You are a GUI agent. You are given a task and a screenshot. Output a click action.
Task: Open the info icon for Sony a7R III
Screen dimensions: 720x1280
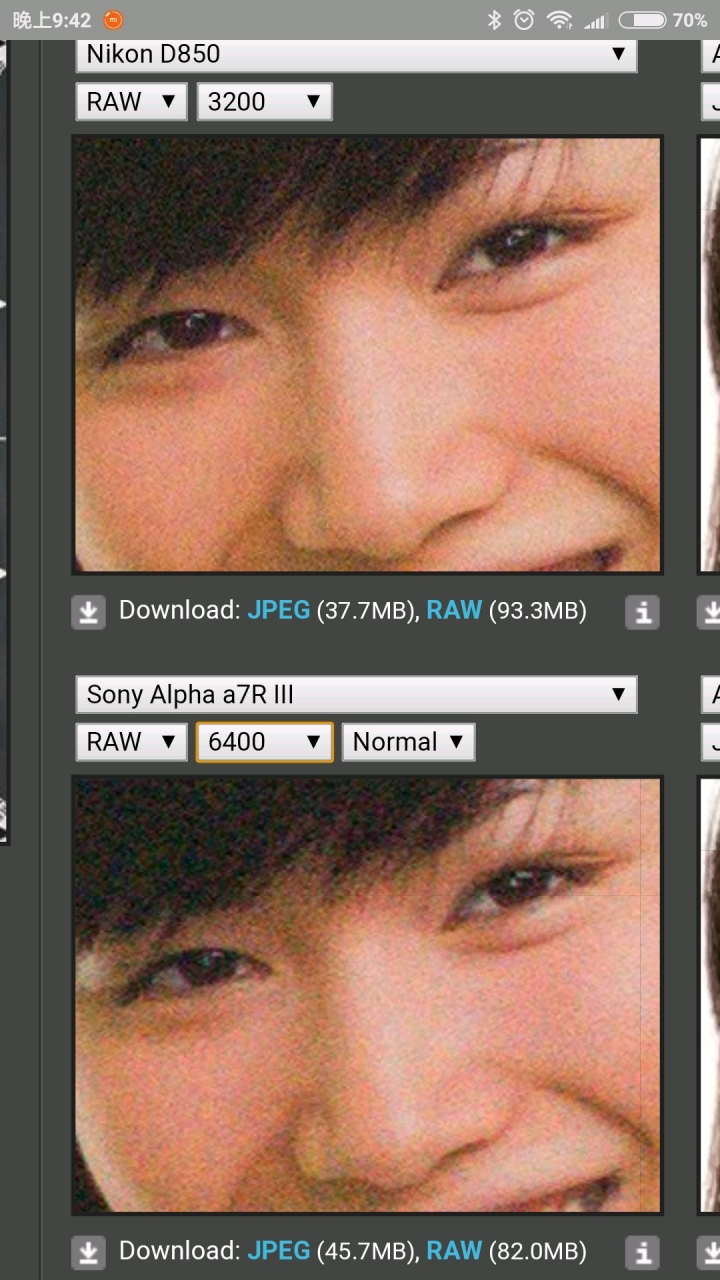pos(642,1252)
